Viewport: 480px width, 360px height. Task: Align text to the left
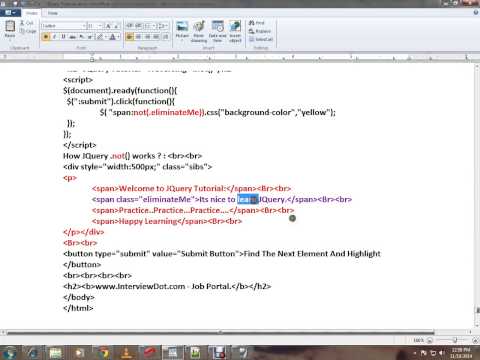point(130,37)
